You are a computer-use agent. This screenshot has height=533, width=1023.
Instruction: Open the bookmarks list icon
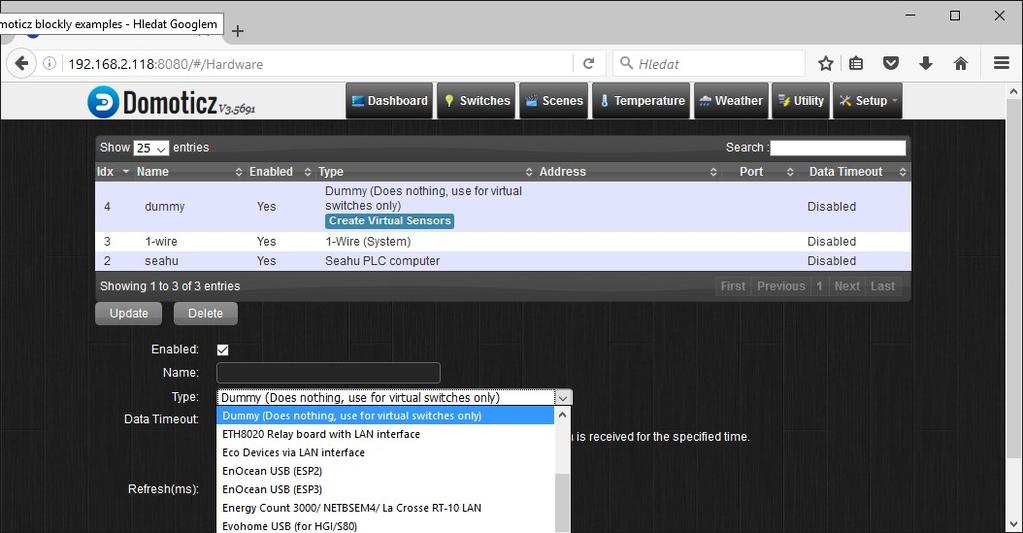(x=856, y=63)
